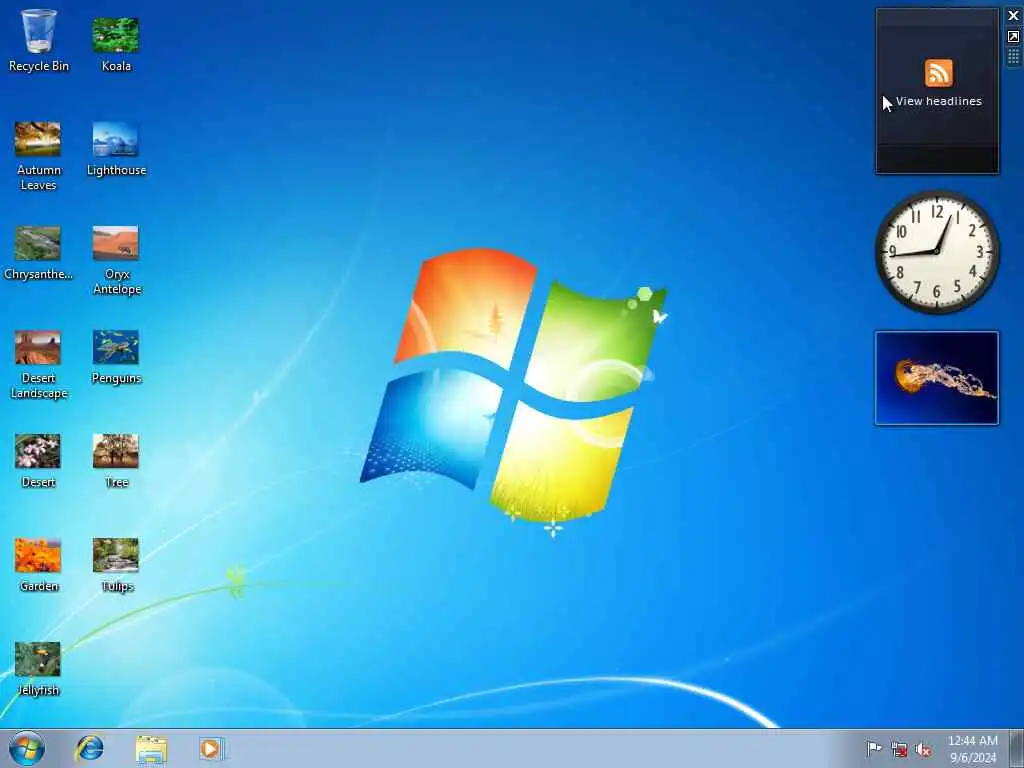Select the Chrysanthemum picture icon

tap(38, 253)
